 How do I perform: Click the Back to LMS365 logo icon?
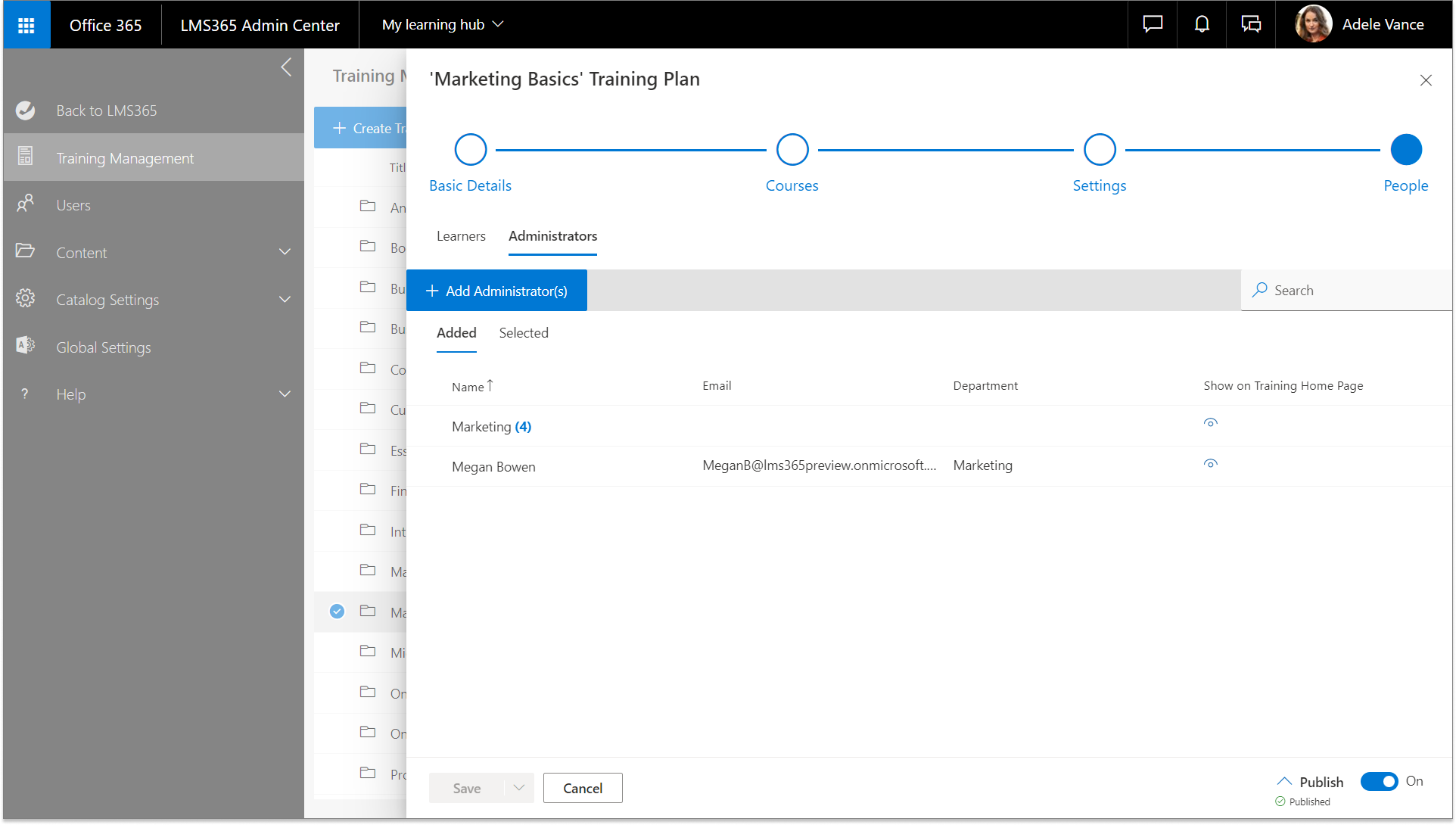click(x=26, y=111)
